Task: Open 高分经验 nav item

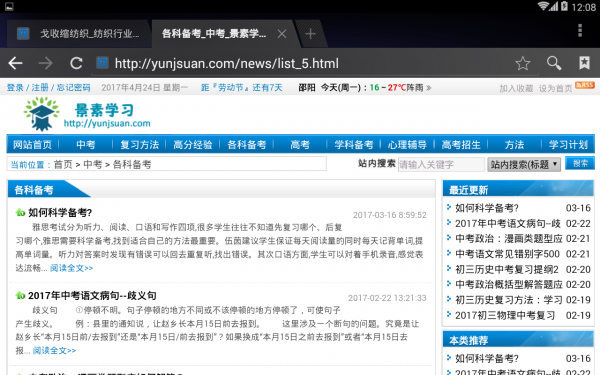Action: pyautogui.click(x=192, y=145)
